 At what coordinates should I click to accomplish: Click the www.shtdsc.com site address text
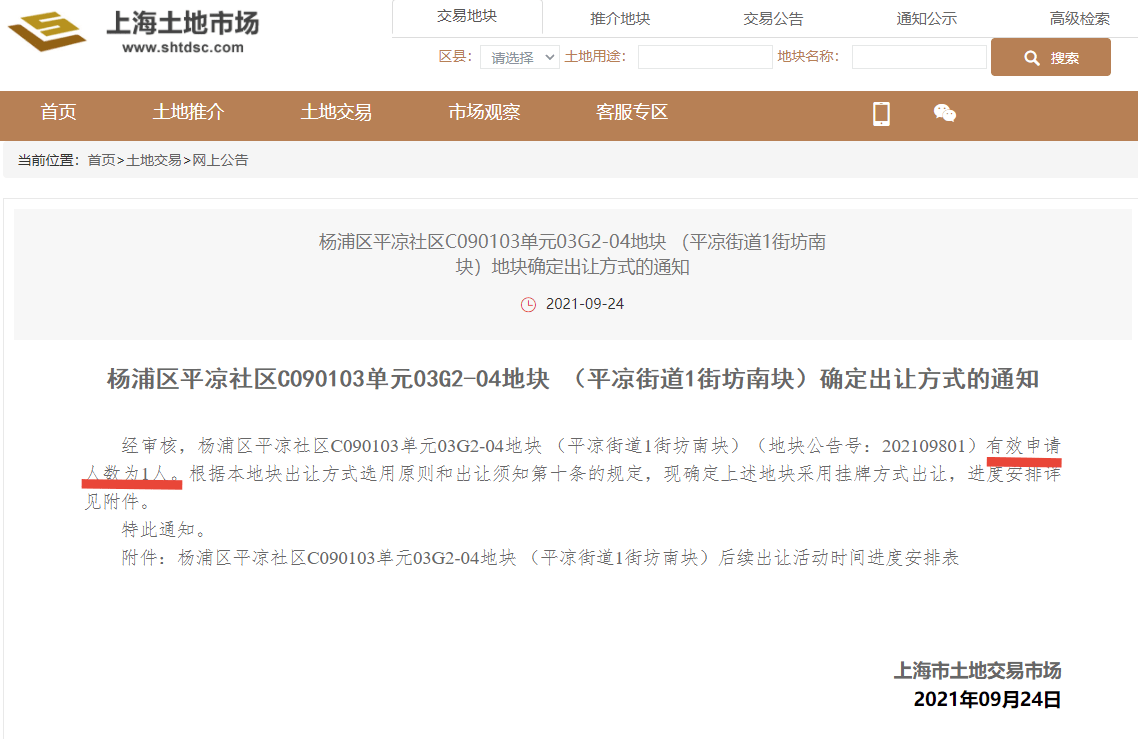tap(183, 48)
